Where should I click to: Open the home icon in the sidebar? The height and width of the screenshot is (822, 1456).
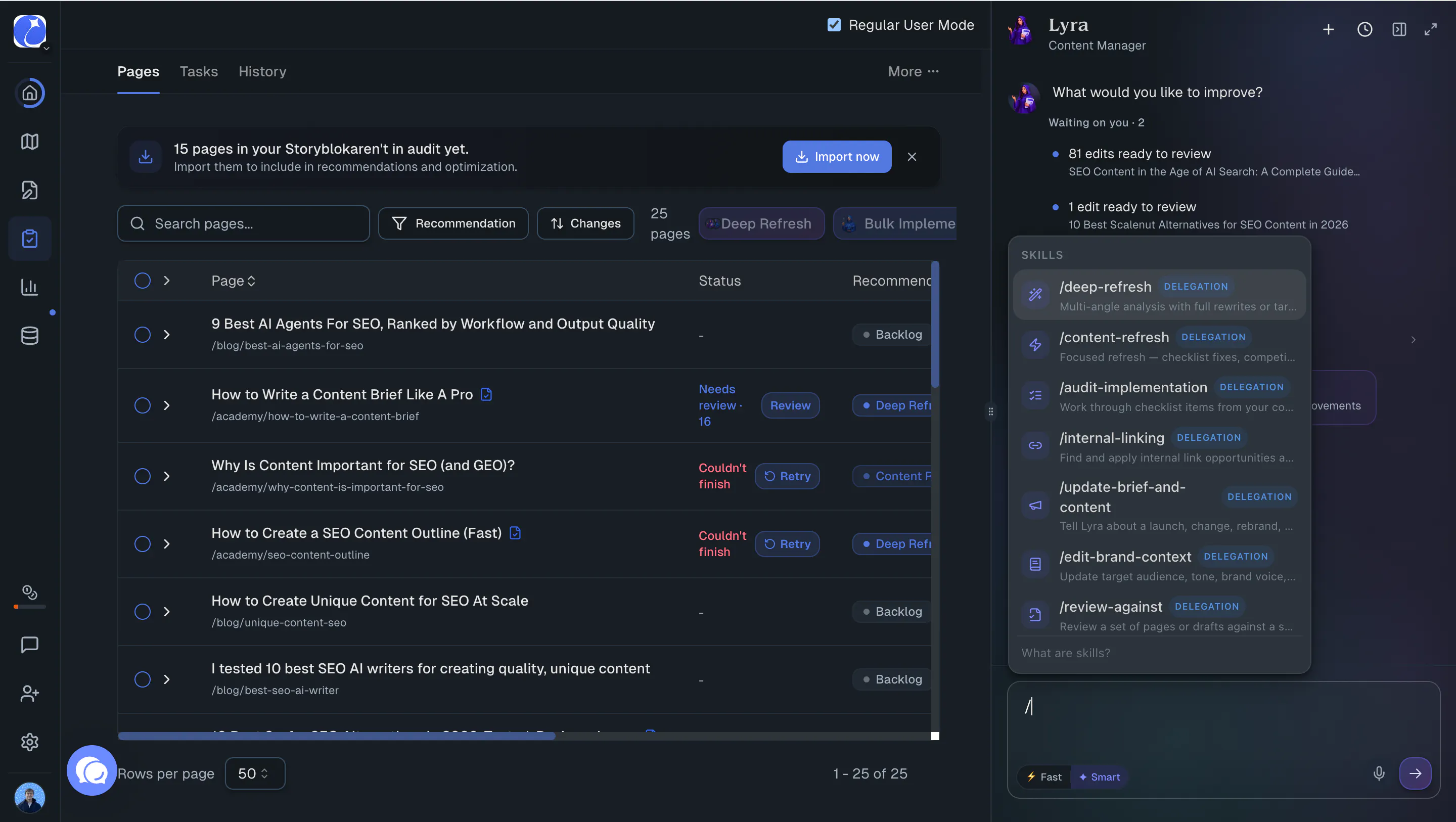click(x=29, y=94)
